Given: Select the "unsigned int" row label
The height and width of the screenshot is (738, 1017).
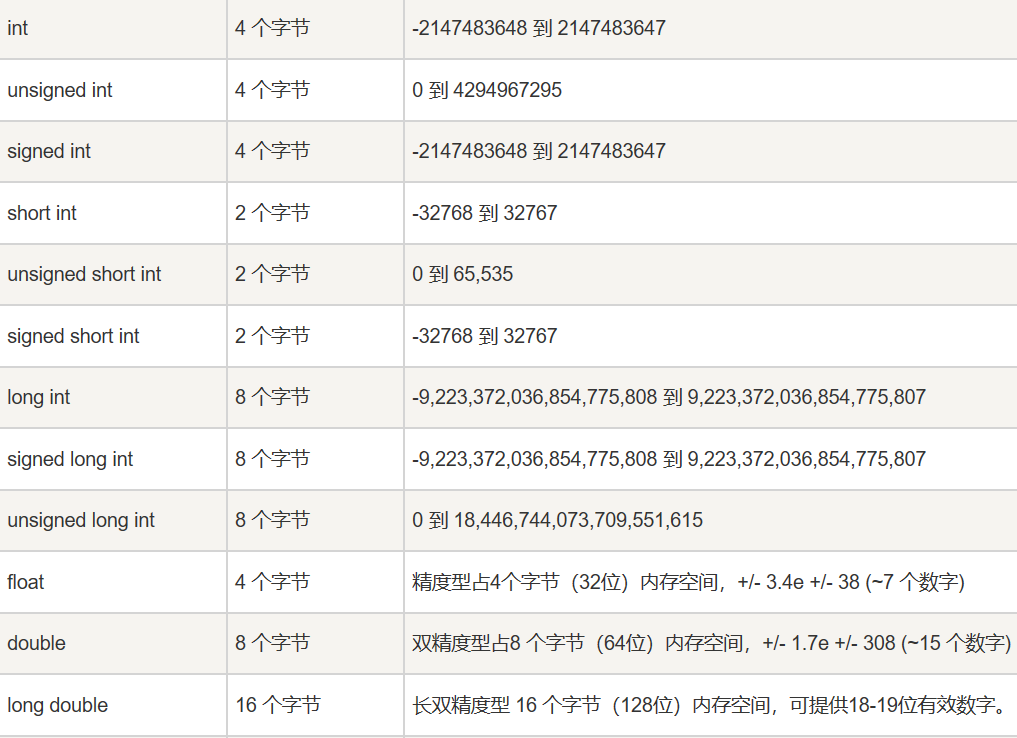Looking at the screenshot, I should (x=58, y=90).
